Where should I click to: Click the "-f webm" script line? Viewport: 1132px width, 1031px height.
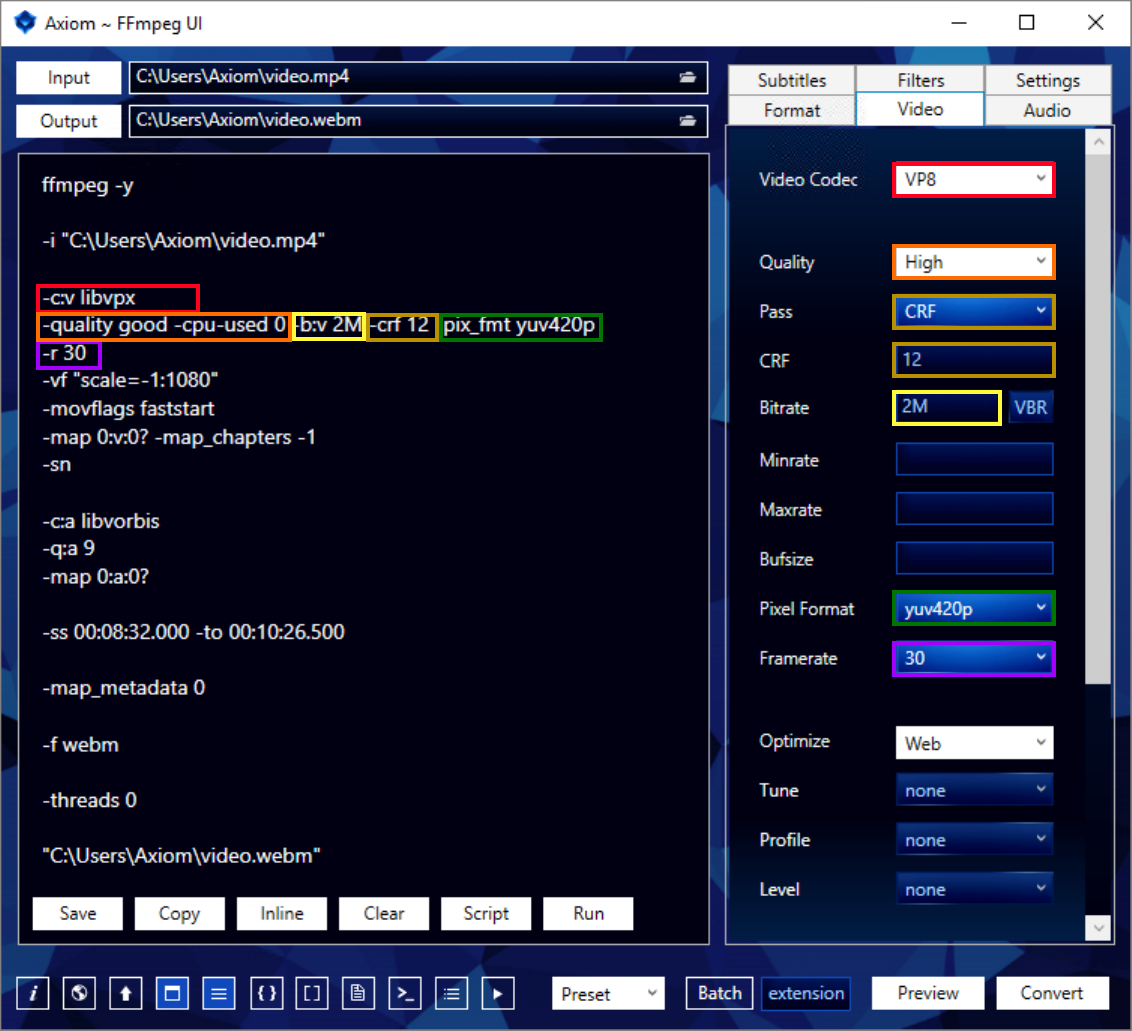click(80, 744)
